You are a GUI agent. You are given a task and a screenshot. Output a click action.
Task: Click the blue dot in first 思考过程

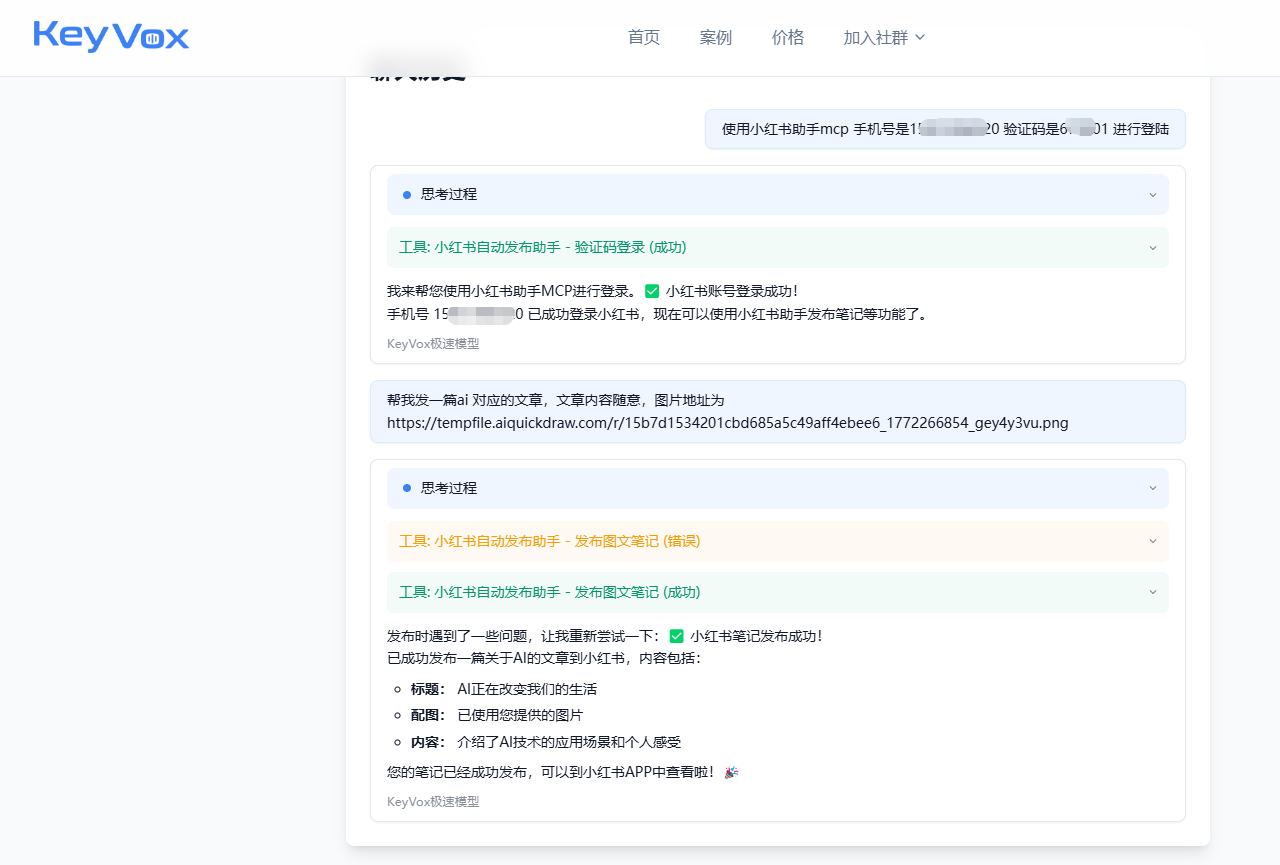407,195
